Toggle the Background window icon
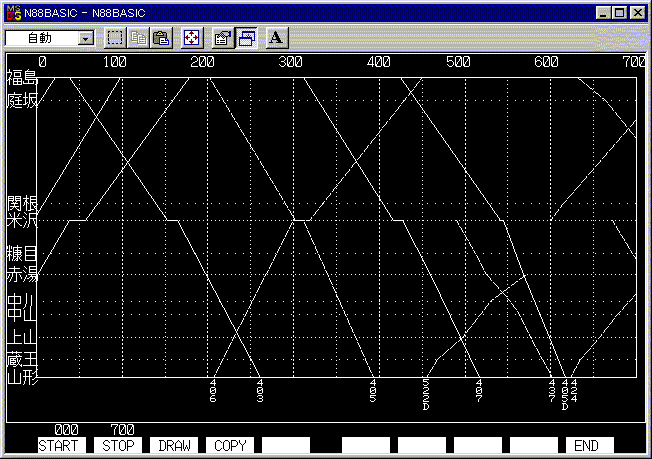Screen dimensions: 652x459 246,38
